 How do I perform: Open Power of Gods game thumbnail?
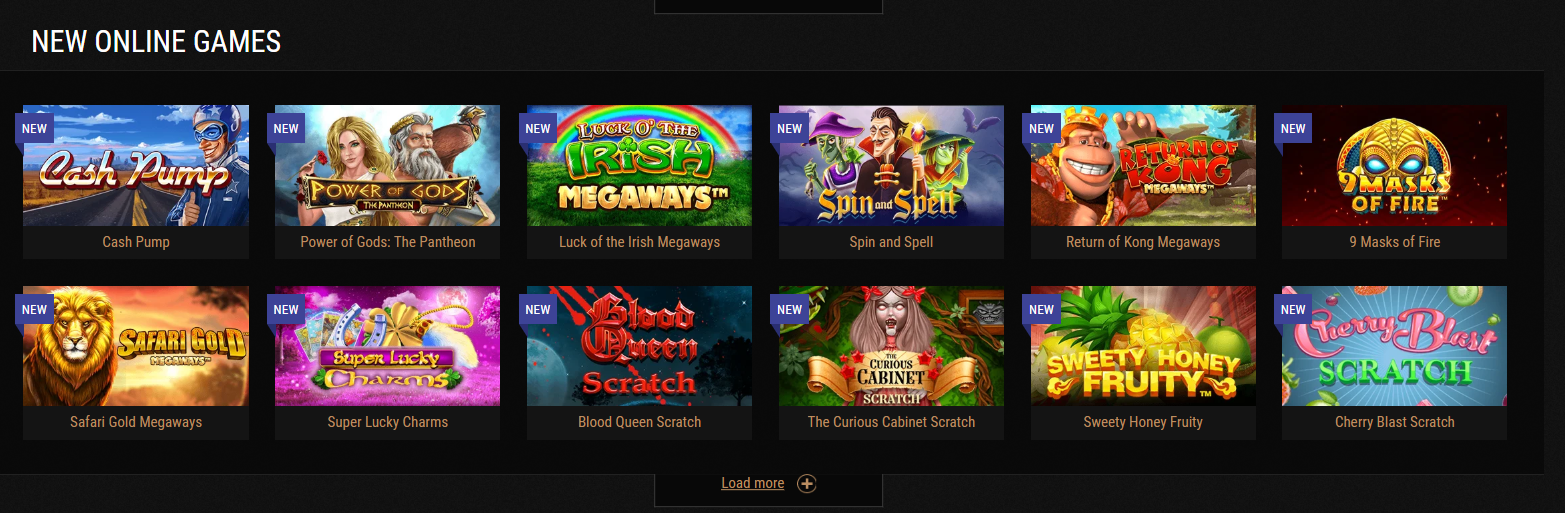pos(388,165)
